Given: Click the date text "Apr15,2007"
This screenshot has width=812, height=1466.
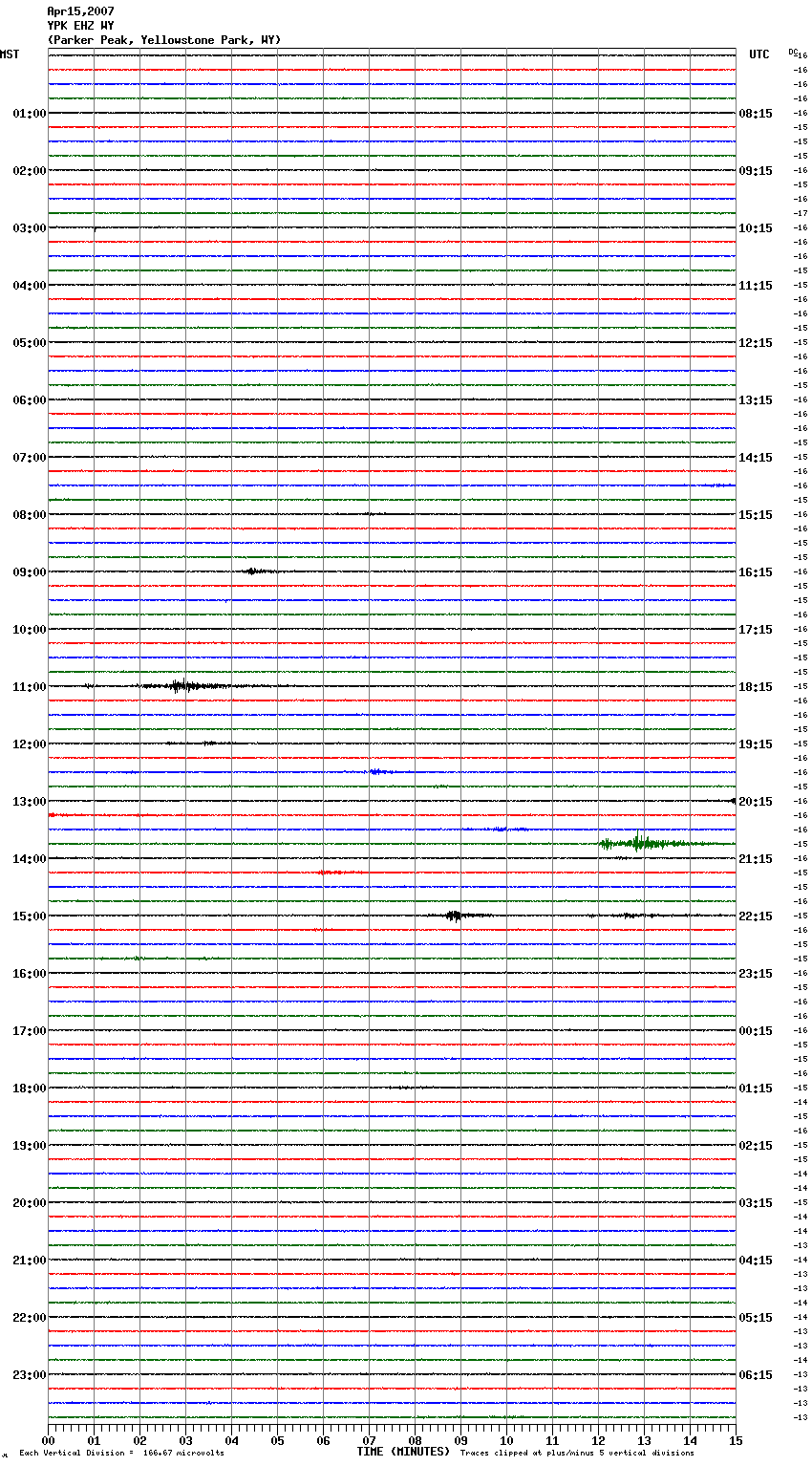Looking at the screenshot, I should (80, 11).
